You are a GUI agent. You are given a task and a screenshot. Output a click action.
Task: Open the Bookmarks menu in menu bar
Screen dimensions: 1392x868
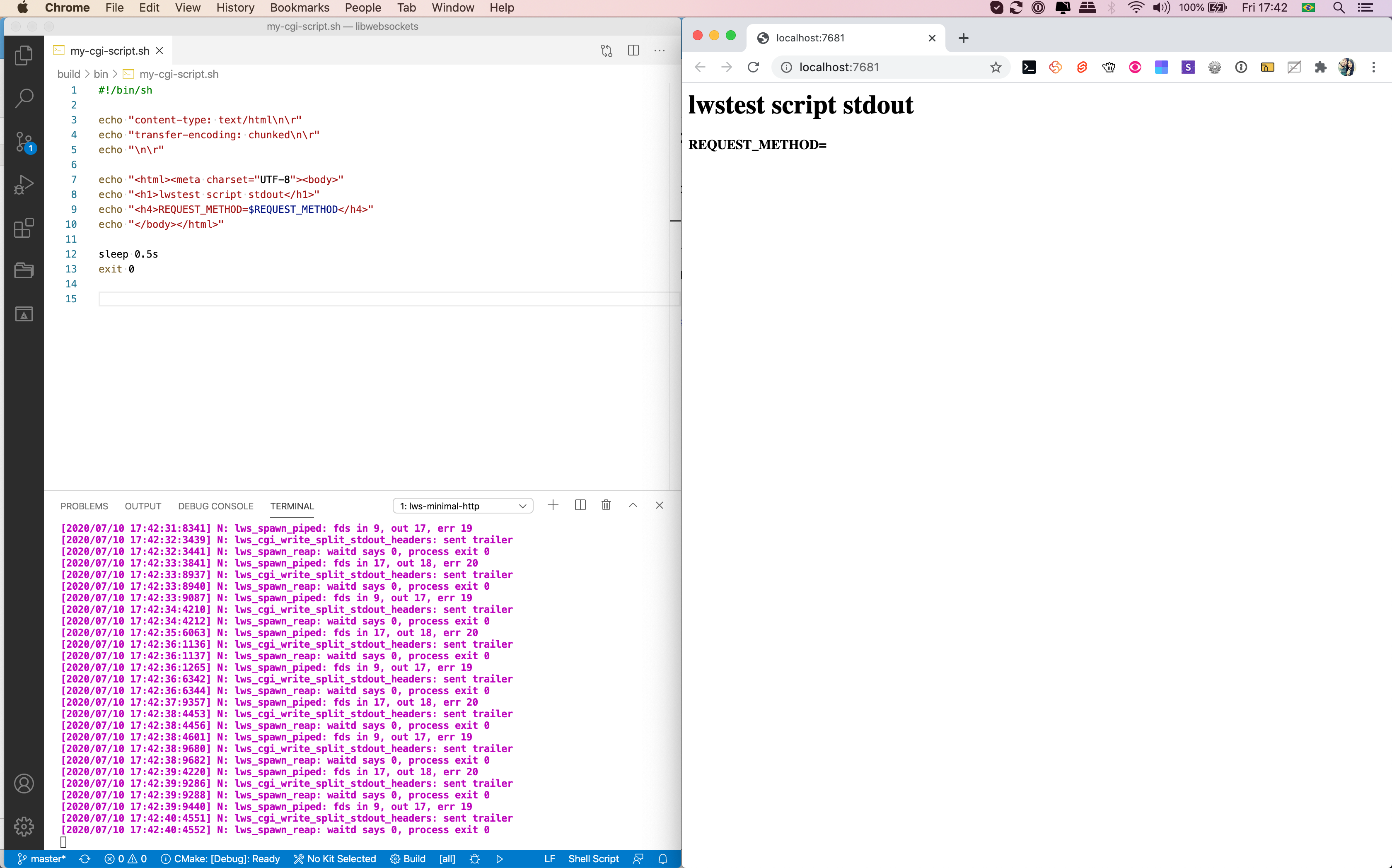click(299, 7)
